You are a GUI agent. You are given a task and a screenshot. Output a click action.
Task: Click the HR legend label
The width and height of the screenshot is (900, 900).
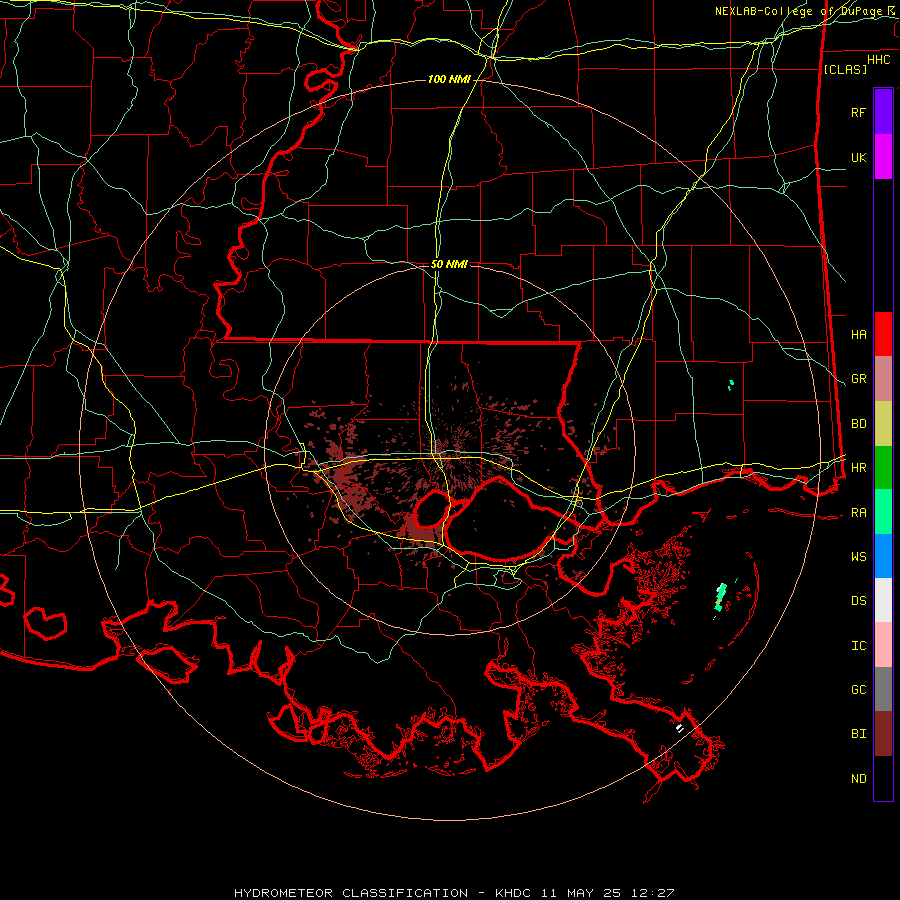(x=858, y=468)
